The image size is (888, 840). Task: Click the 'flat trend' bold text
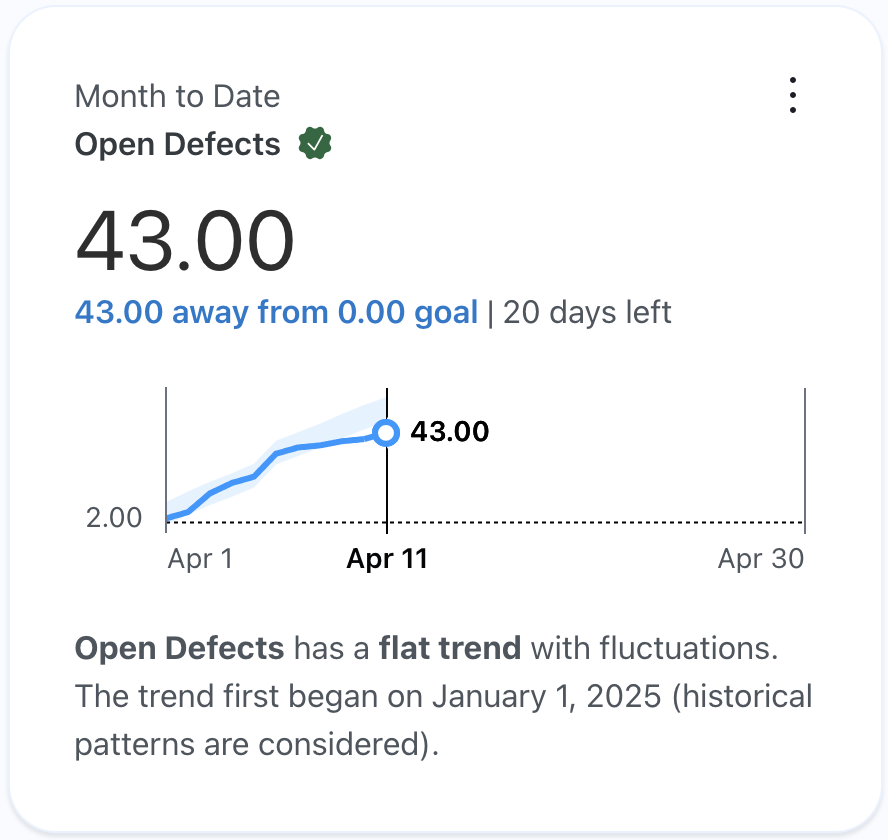450,648
